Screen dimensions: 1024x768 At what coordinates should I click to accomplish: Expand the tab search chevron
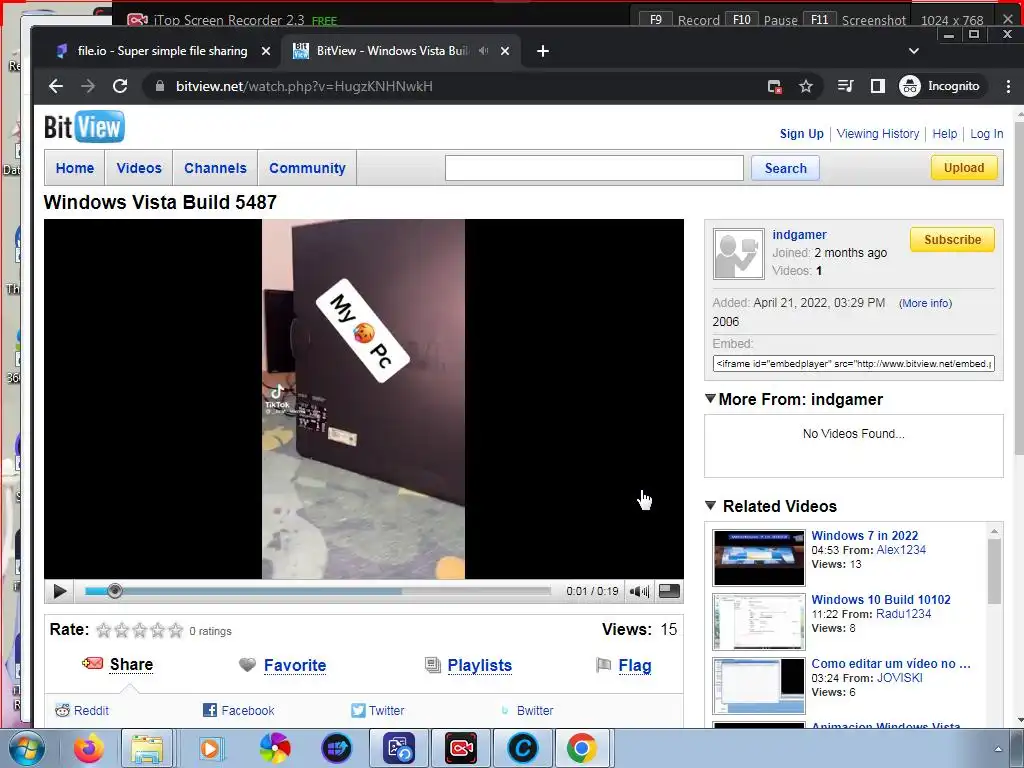[914, 51]
